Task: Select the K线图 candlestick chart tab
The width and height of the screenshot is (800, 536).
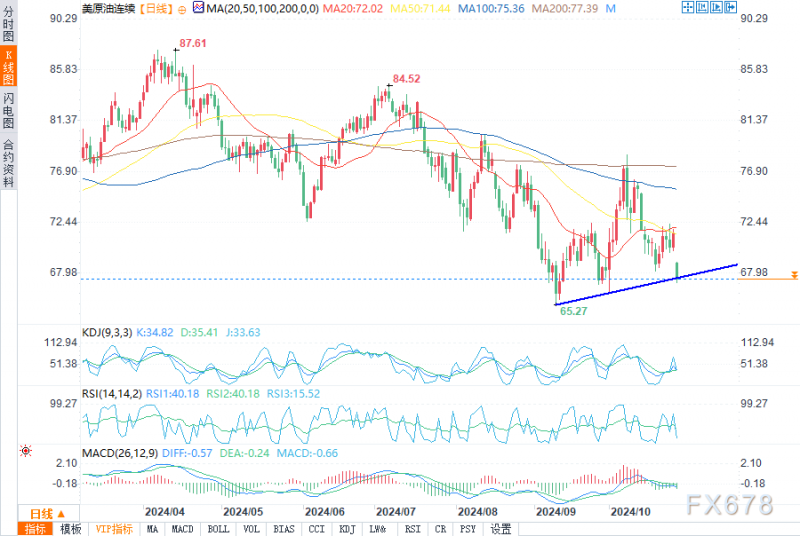Action: [x=8, y=66]
